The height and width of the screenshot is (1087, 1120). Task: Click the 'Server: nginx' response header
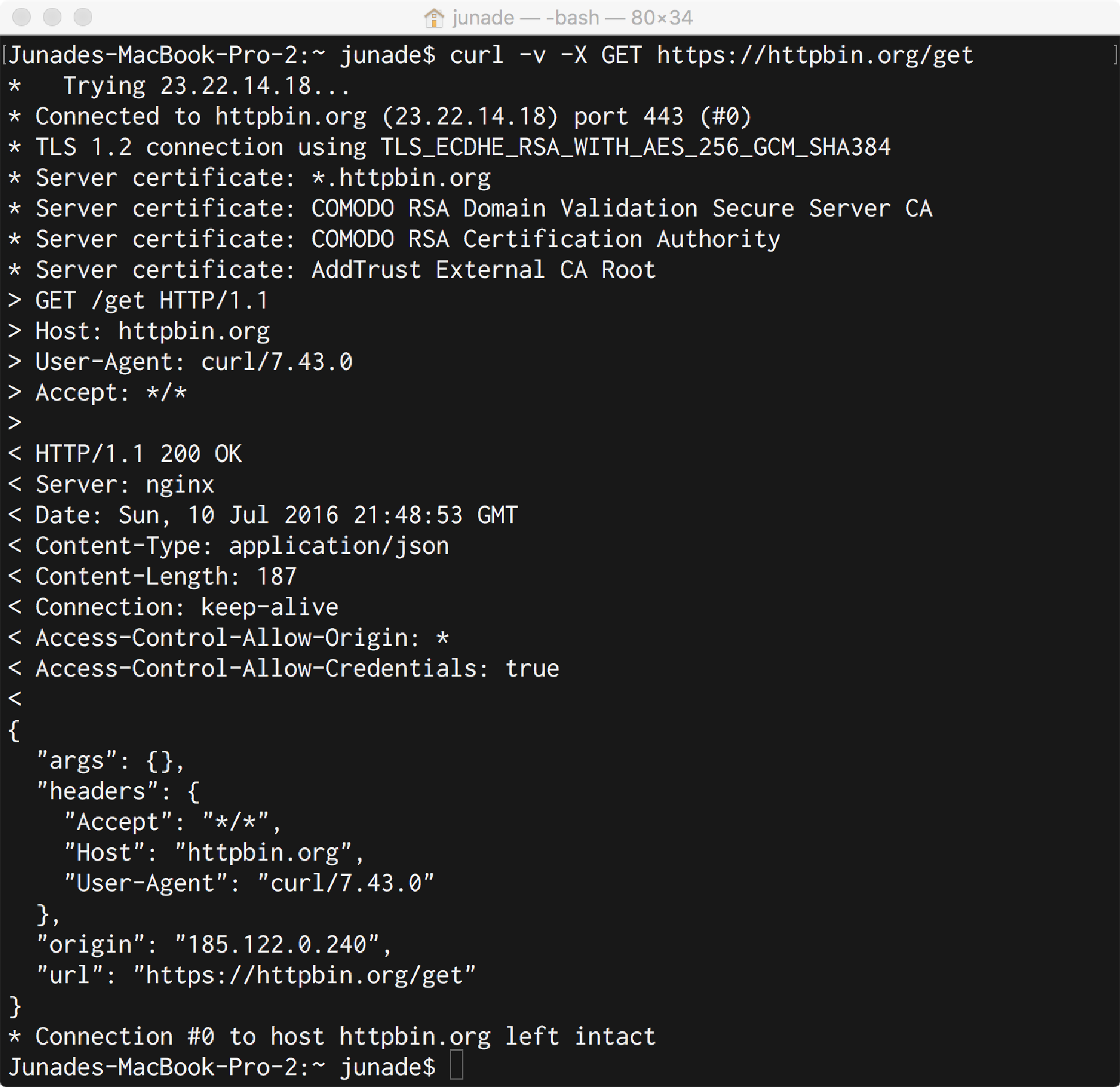click(x=125, y=485)
